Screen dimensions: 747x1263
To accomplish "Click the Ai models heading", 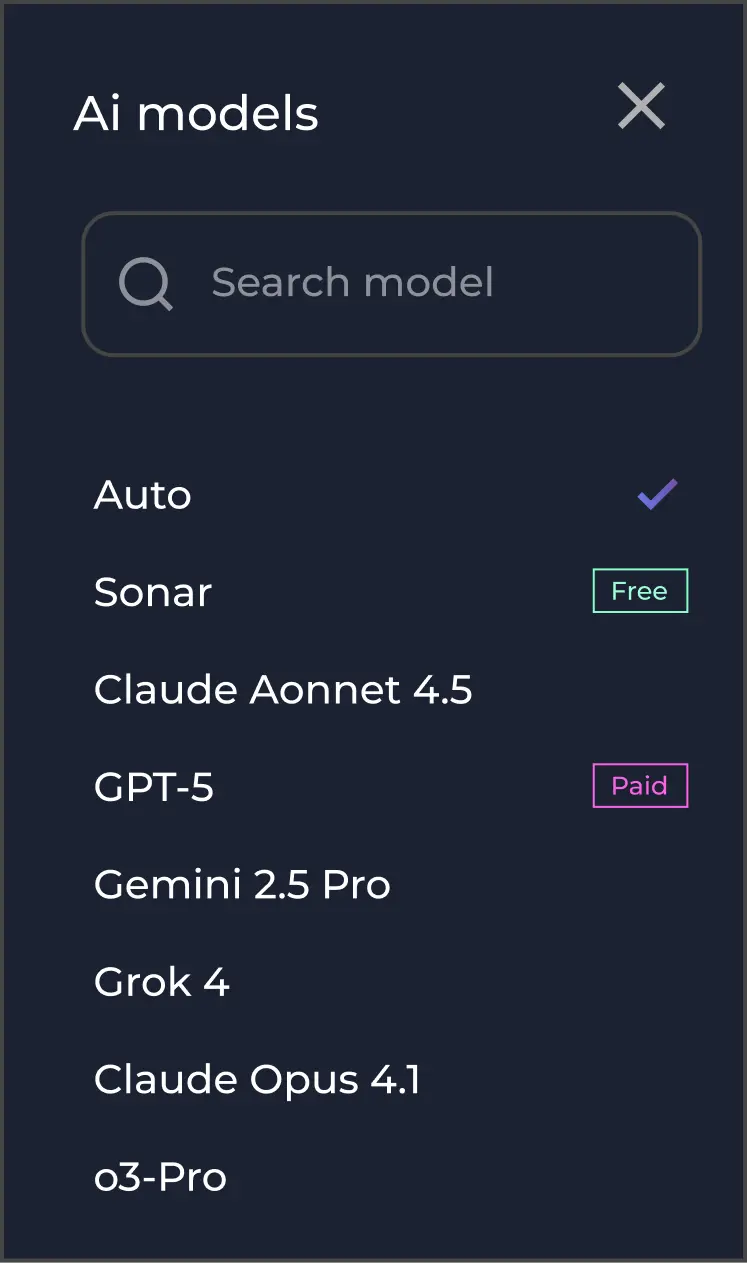I will [196, 114].
